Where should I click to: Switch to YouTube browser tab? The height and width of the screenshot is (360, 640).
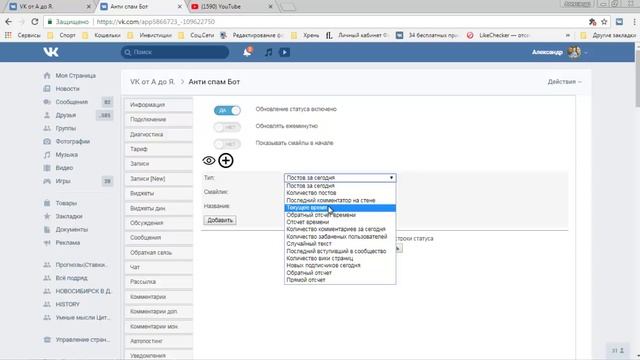[x=231, y=7]
